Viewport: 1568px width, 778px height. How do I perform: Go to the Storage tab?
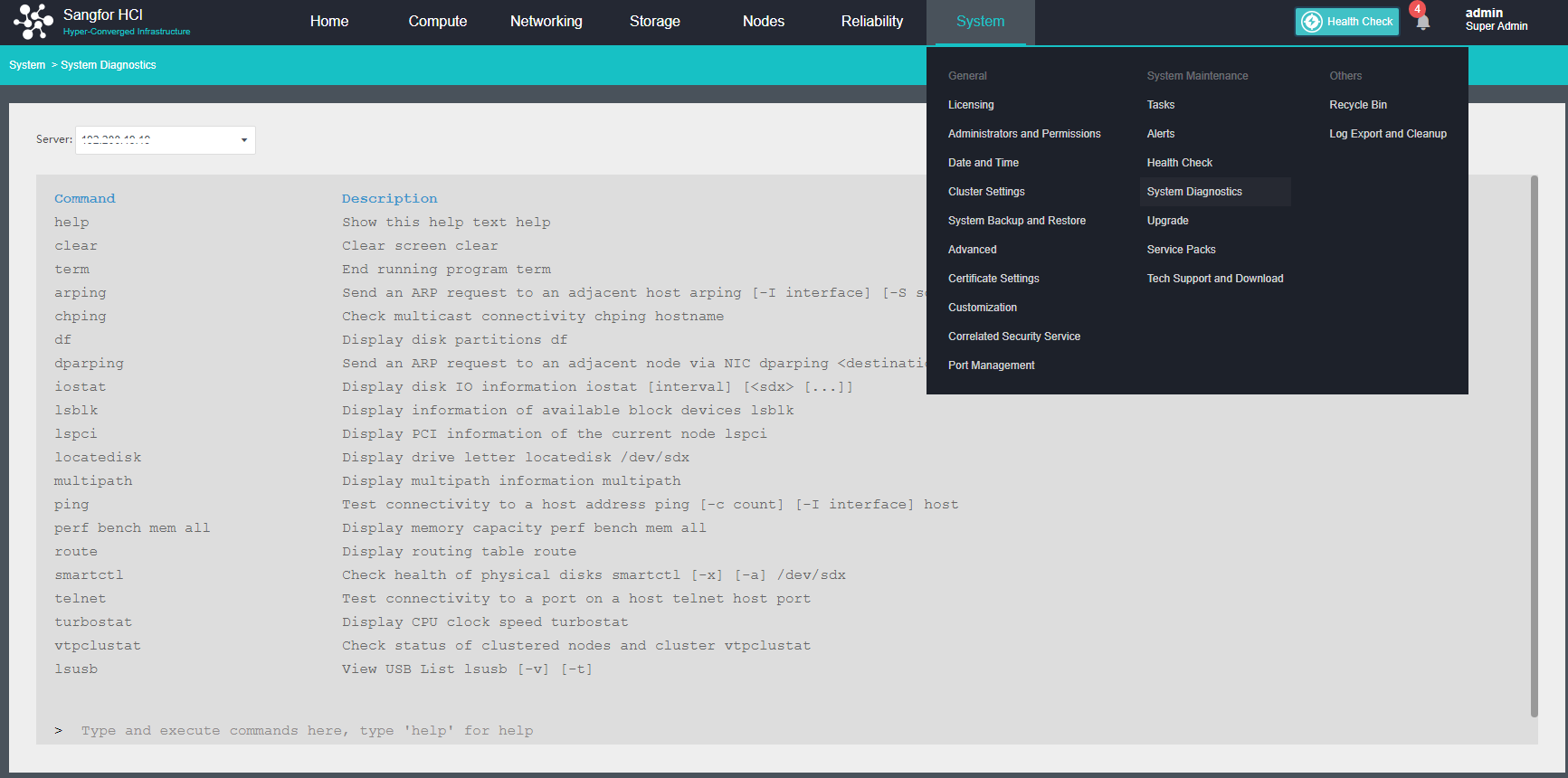(x=654, y=22)
